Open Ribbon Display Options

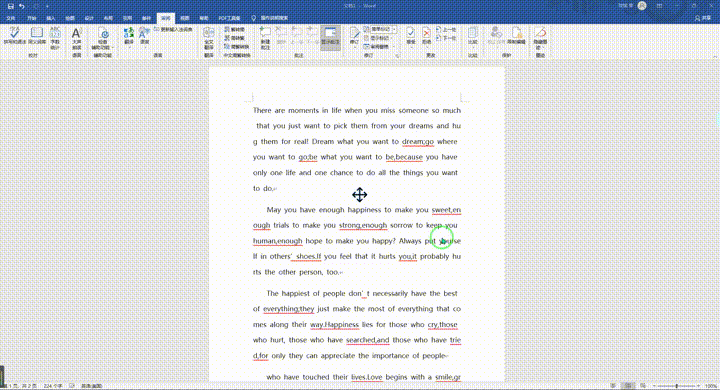click(659, 6)
